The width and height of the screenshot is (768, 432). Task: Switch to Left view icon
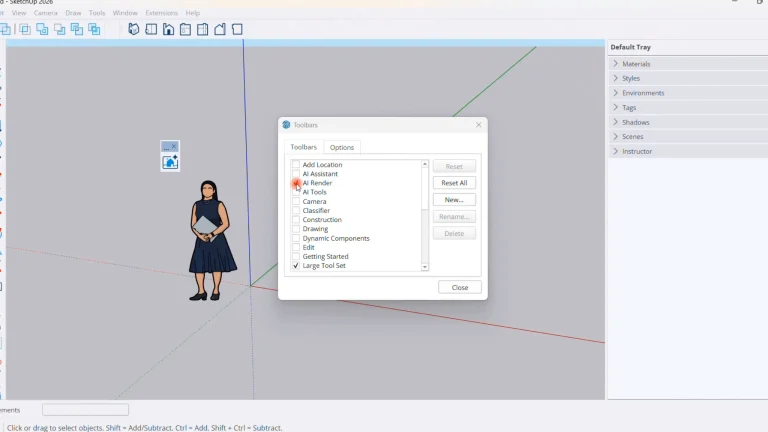tap(220, 29)
